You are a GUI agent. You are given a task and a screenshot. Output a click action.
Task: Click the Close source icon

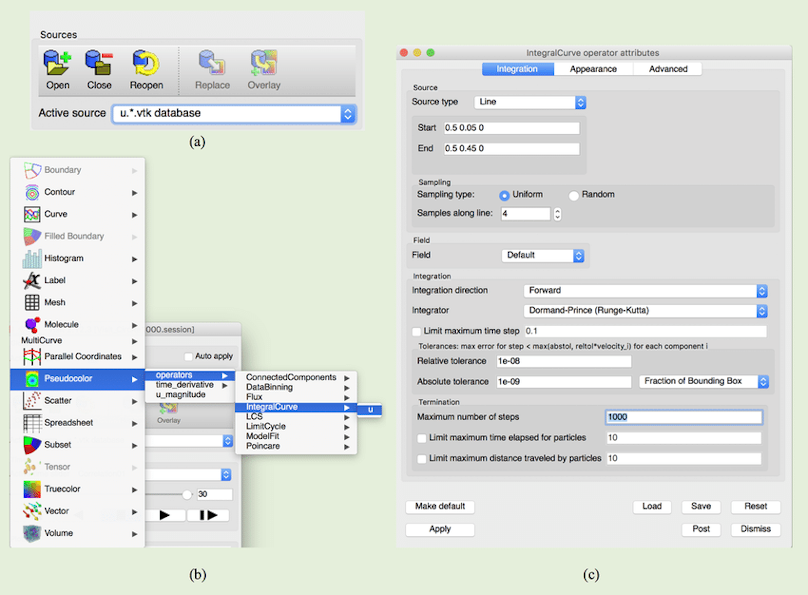(x=99, y=63)
